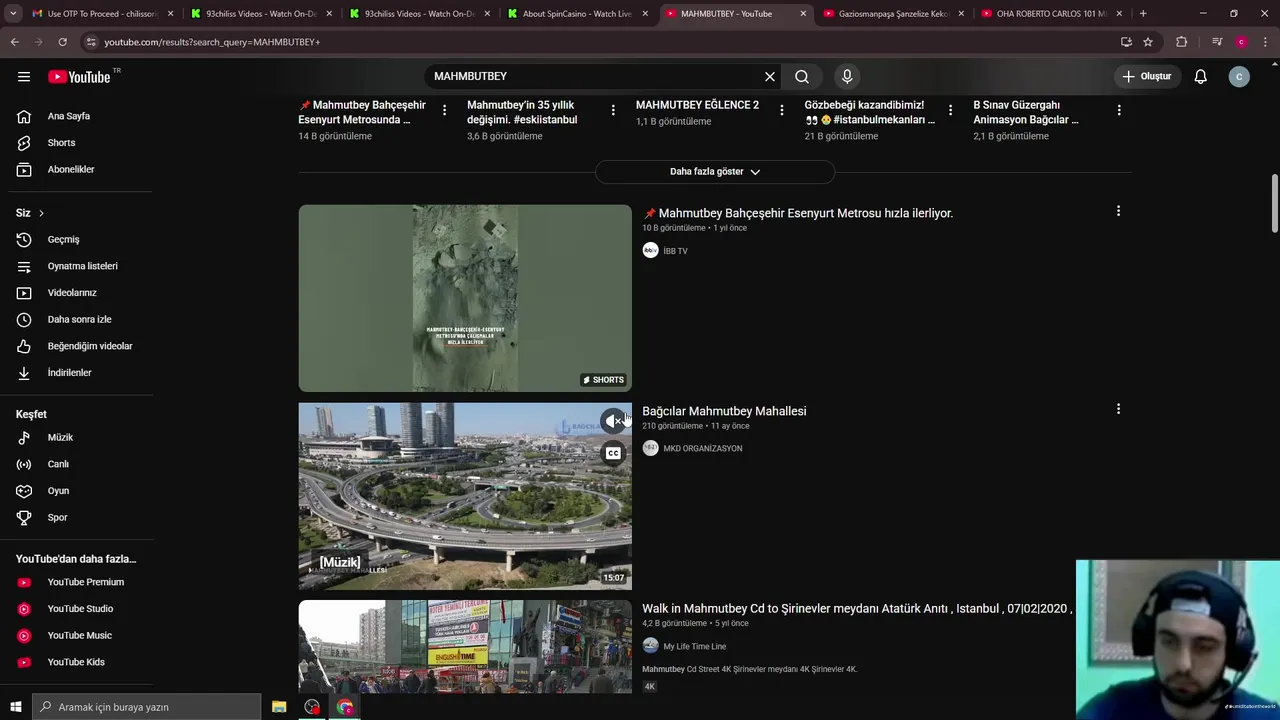Open the YouTube hamburger guide menu
The height and width of the screenshot is (720, 1280).
click(x=24, y=77)
